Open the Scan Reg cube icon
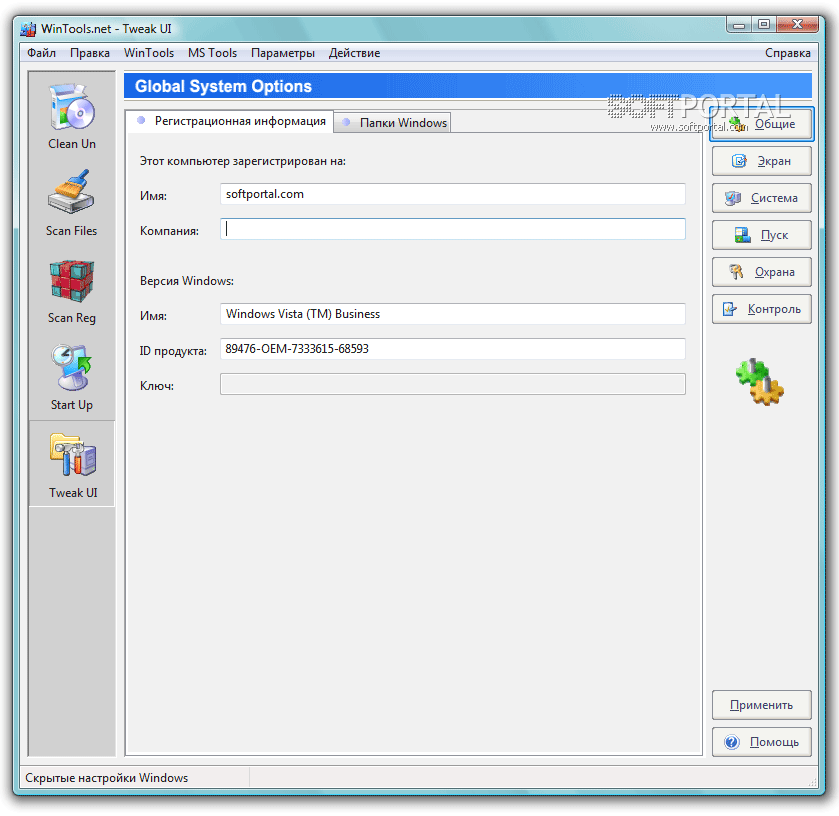 click(x=72, y=281)
